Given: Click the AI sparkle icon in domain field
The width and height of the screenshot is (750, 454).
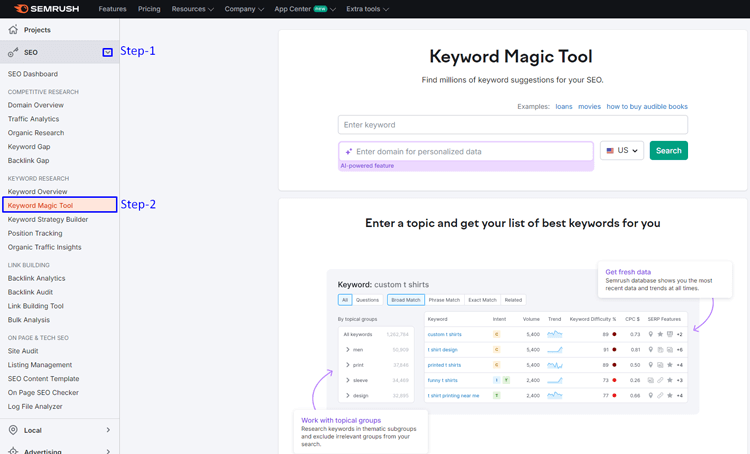Looking at the screenshot, I should (x=349, y=152).
